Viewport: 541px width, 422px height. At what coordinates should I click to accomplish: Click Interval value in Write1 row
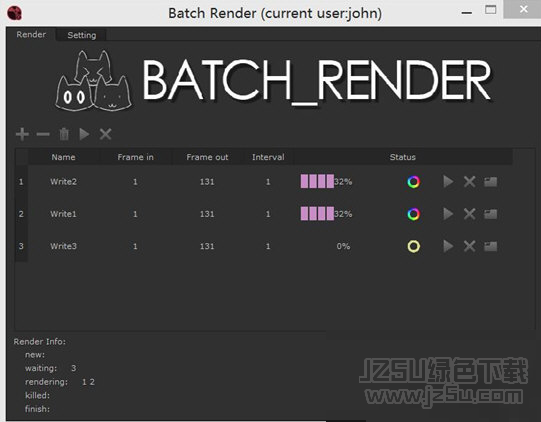click(268, 214)
